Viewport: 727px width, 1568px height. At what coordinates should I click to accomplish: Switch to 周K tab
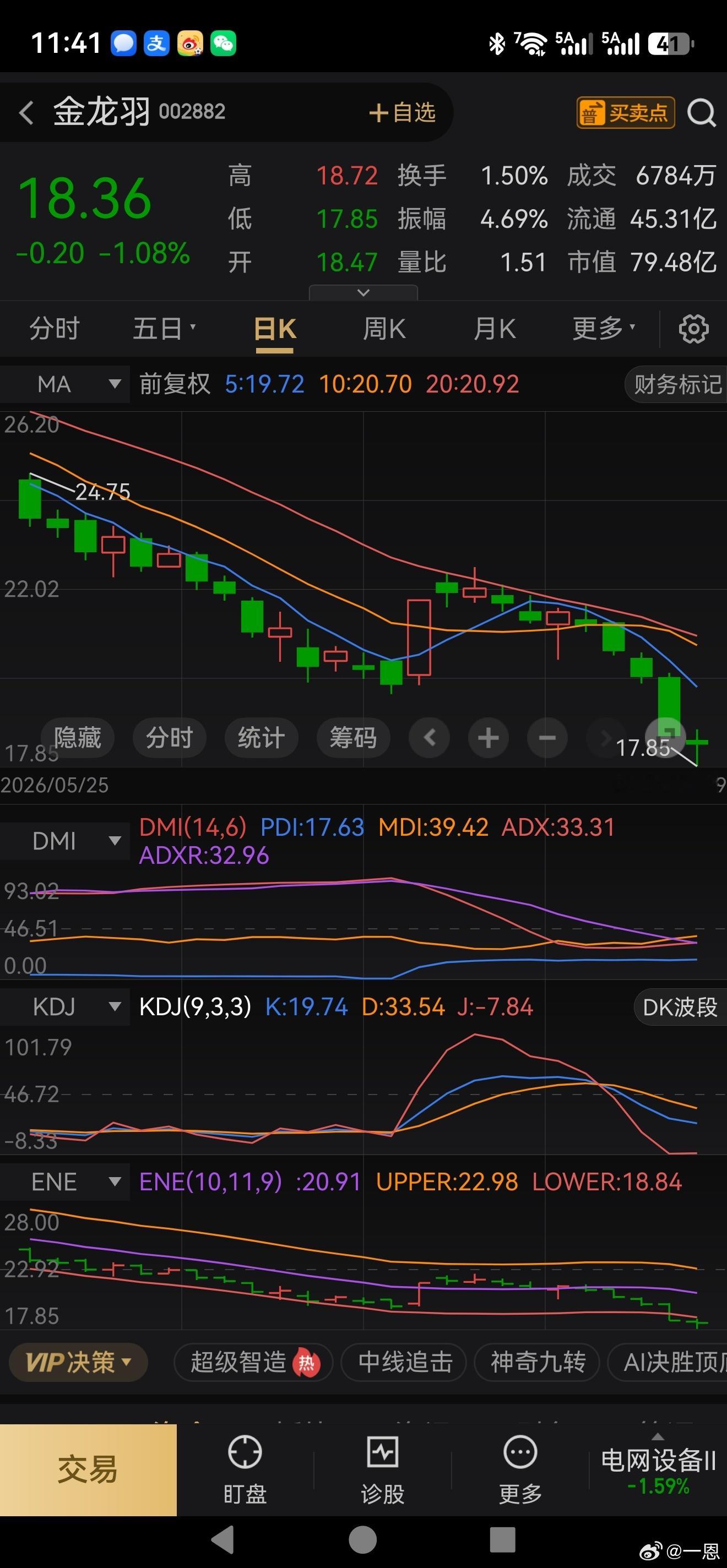384,329
